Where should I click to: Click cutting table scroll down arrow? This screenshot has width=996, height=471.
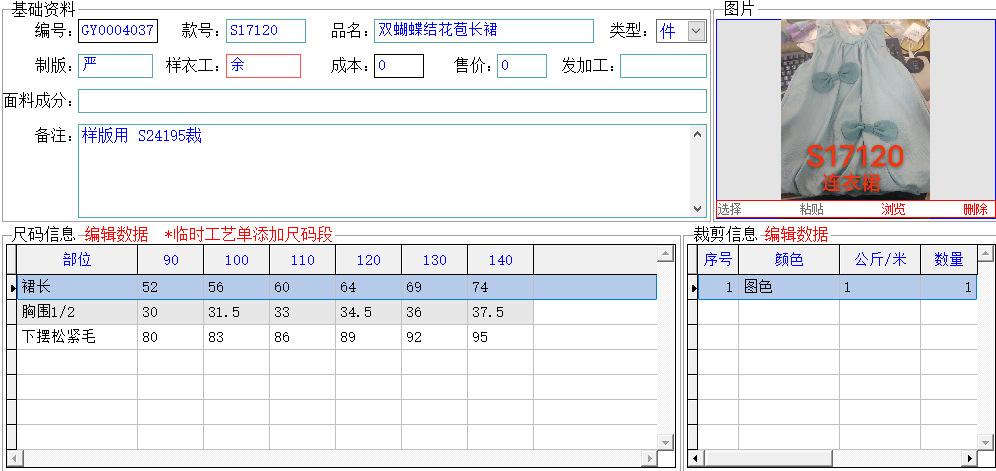click(986, 442)
